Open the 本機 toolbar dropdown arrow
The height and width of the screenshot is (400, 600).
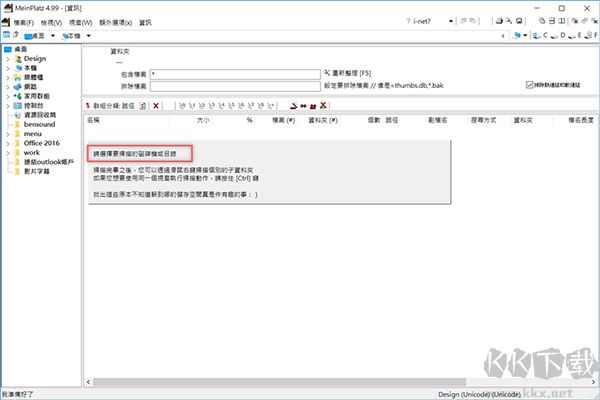88,36
